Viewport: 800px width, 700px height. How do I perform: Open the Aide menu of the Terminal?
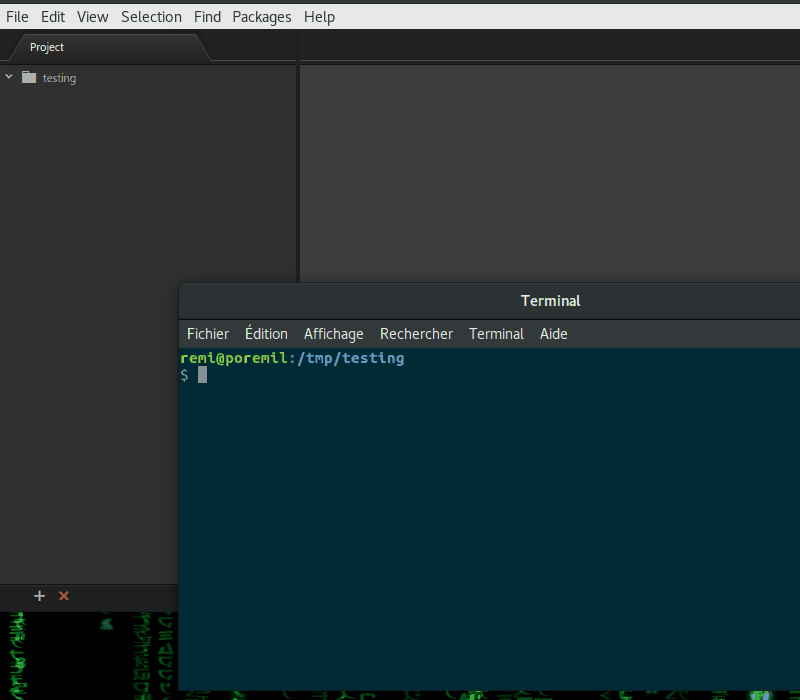point(553,333)
